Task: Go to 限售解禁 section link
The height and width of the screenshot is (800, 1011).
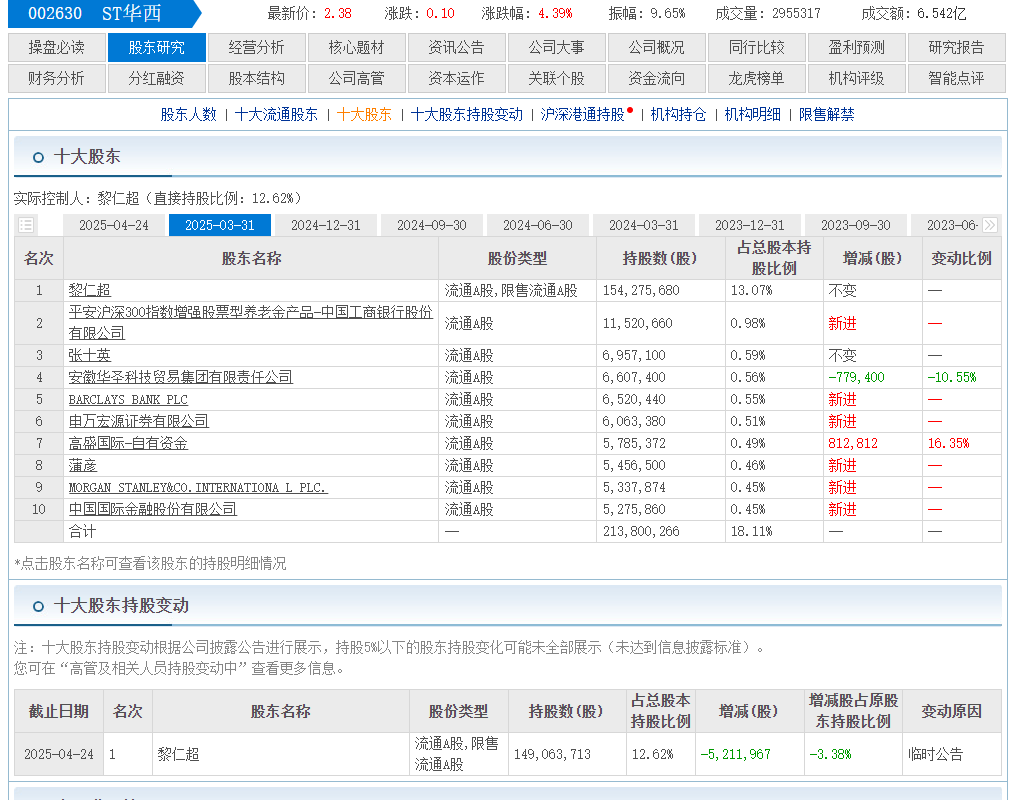Action: click(827, 114)
